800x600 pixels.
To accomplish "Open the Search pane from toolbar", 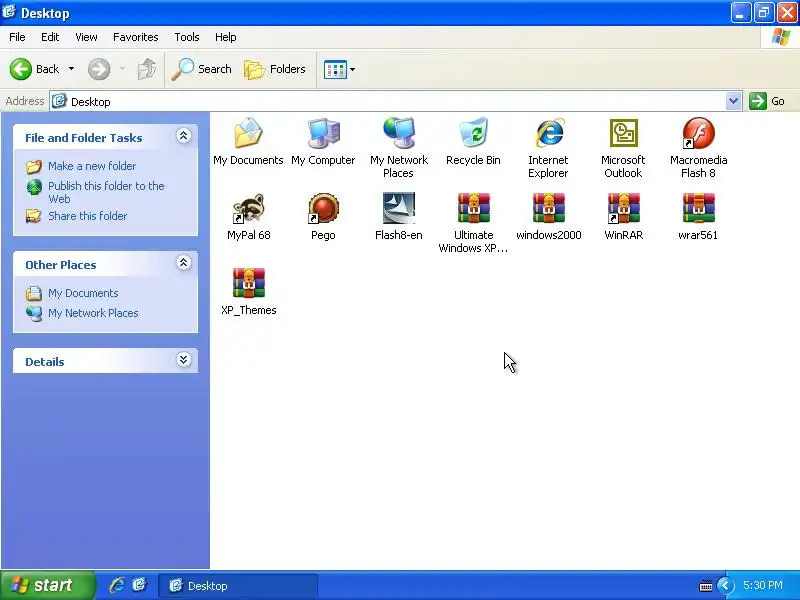I will pos(201,69).
